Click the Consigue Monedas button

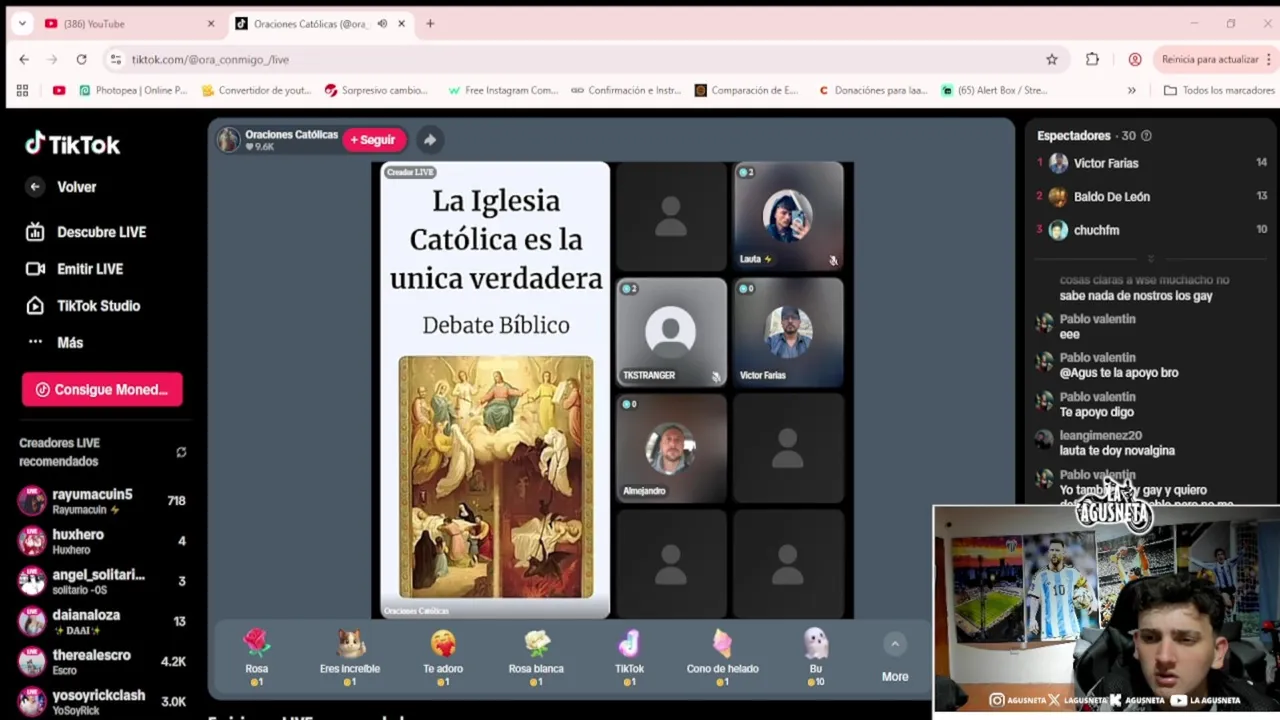[x=102, y=390]
